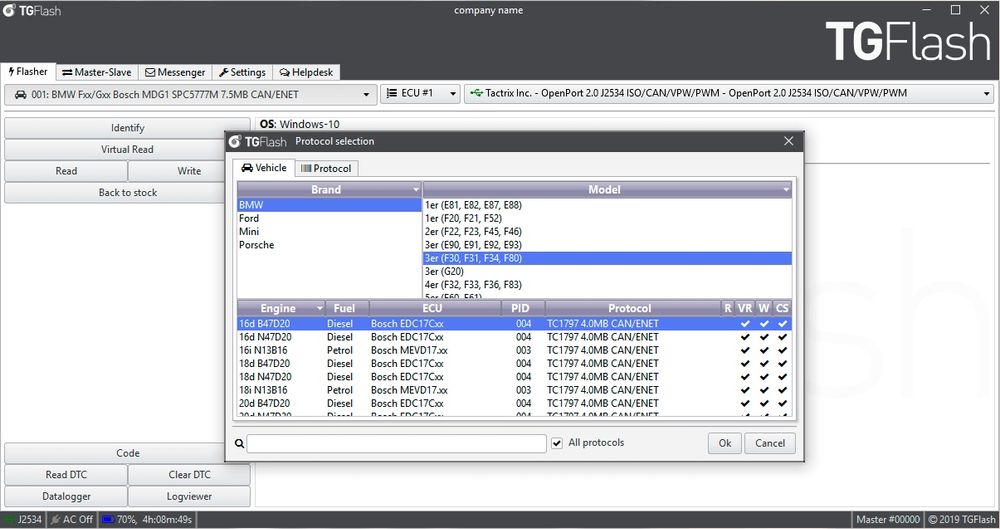
Task: Uncheck the All protocols checkbox
Action: [557, 443]
